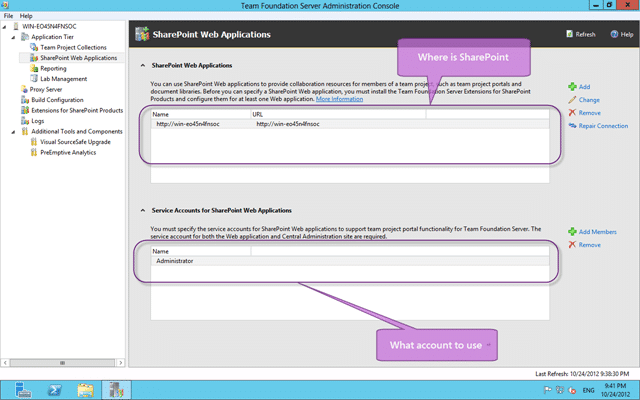Click Name column header in service accounts
Image resolution: width=640 pixels, height=400 pixels.
(x=201, y=251)
